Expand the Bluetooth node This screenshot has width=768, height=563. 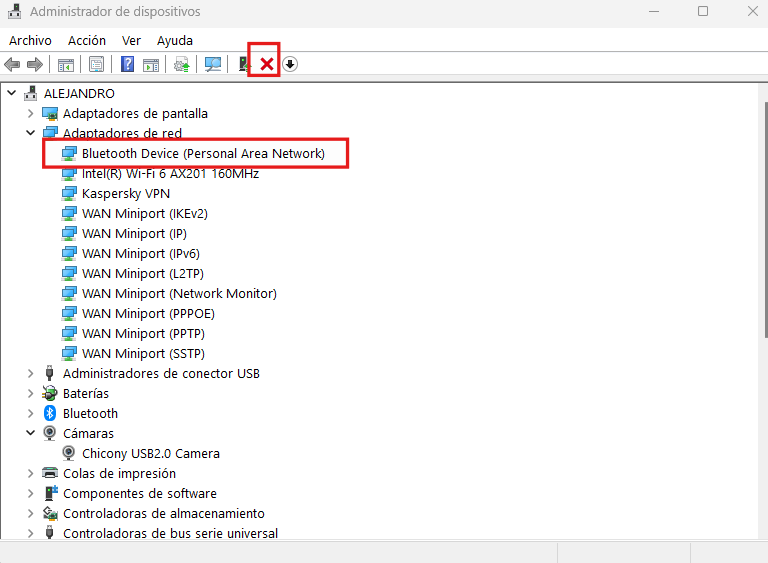point(30,414)
